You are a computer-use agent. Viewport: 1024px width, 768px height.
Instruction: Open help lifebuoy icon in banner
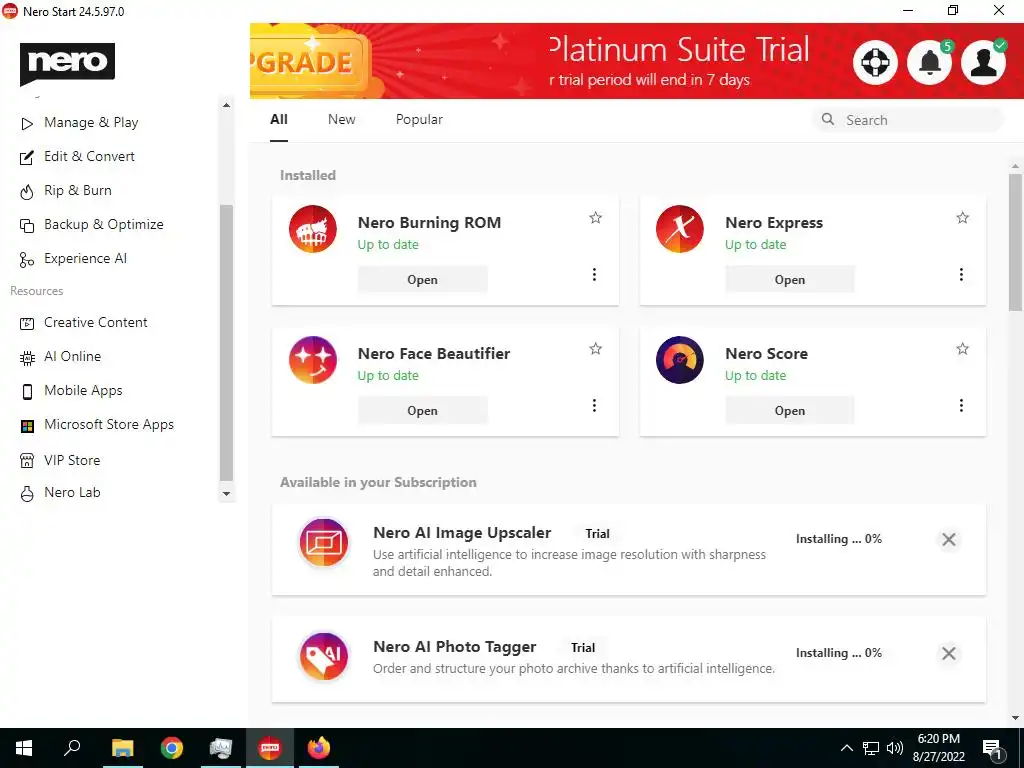pos(875,63)
